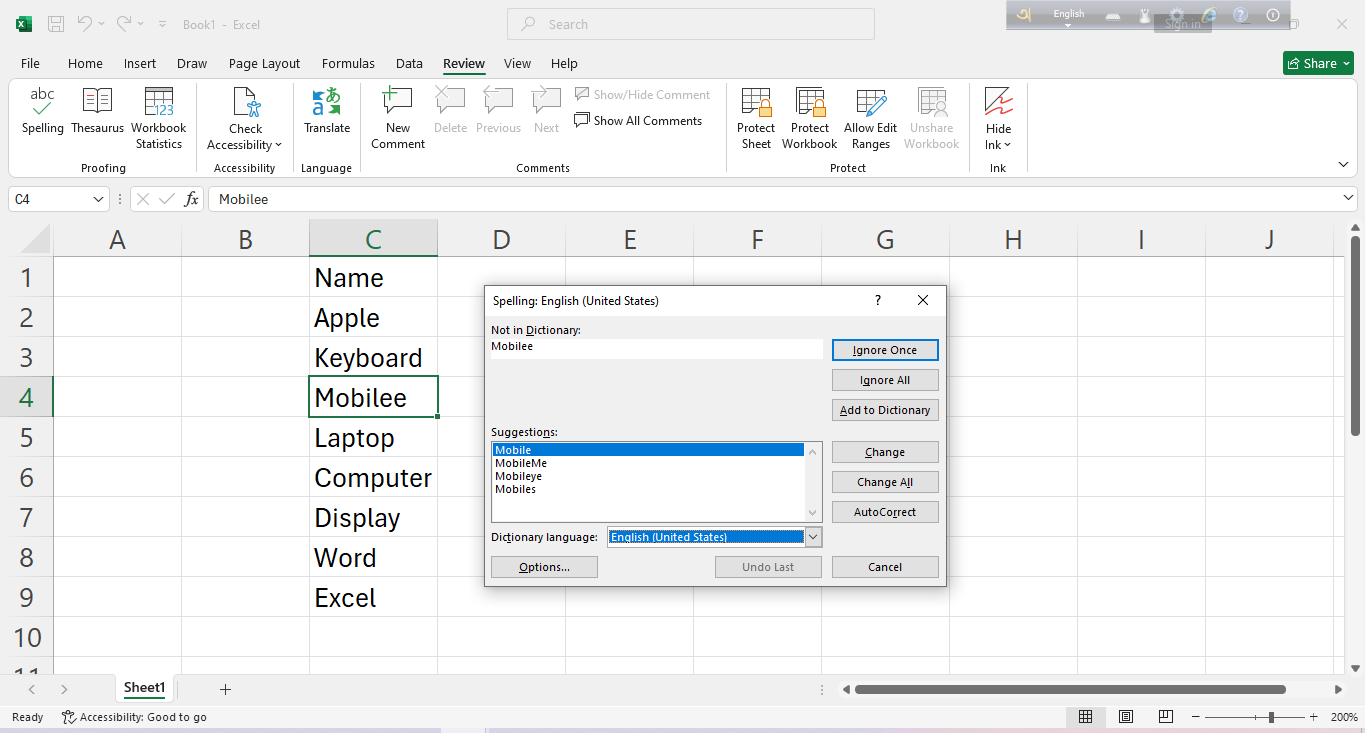Select "Mobiles" in the Suggestions list
Screen dimensions: 1365x733
[x=514, y=489]
